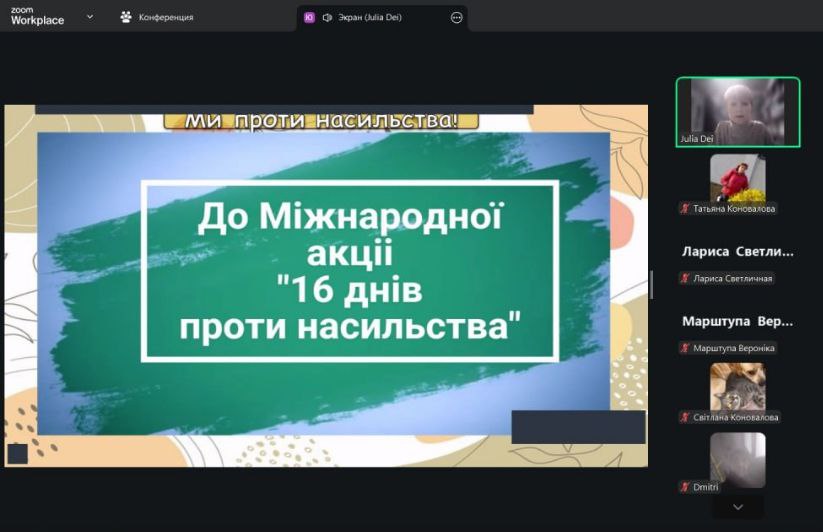Open the ellipsis more options in Экран tab
The height and width of the screenshot is (532, 823).
point(457,17)
